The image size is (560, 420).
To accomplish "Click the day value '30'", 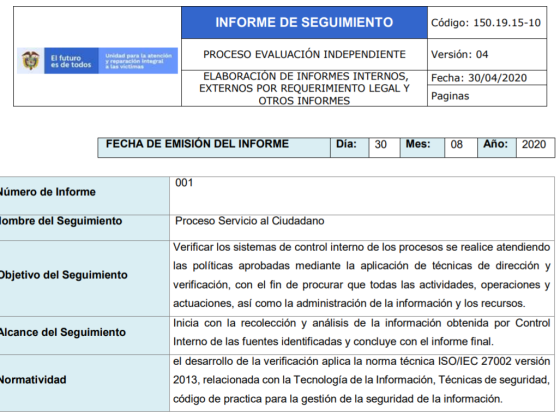I will pyautogui.click(x=380, y=144).
